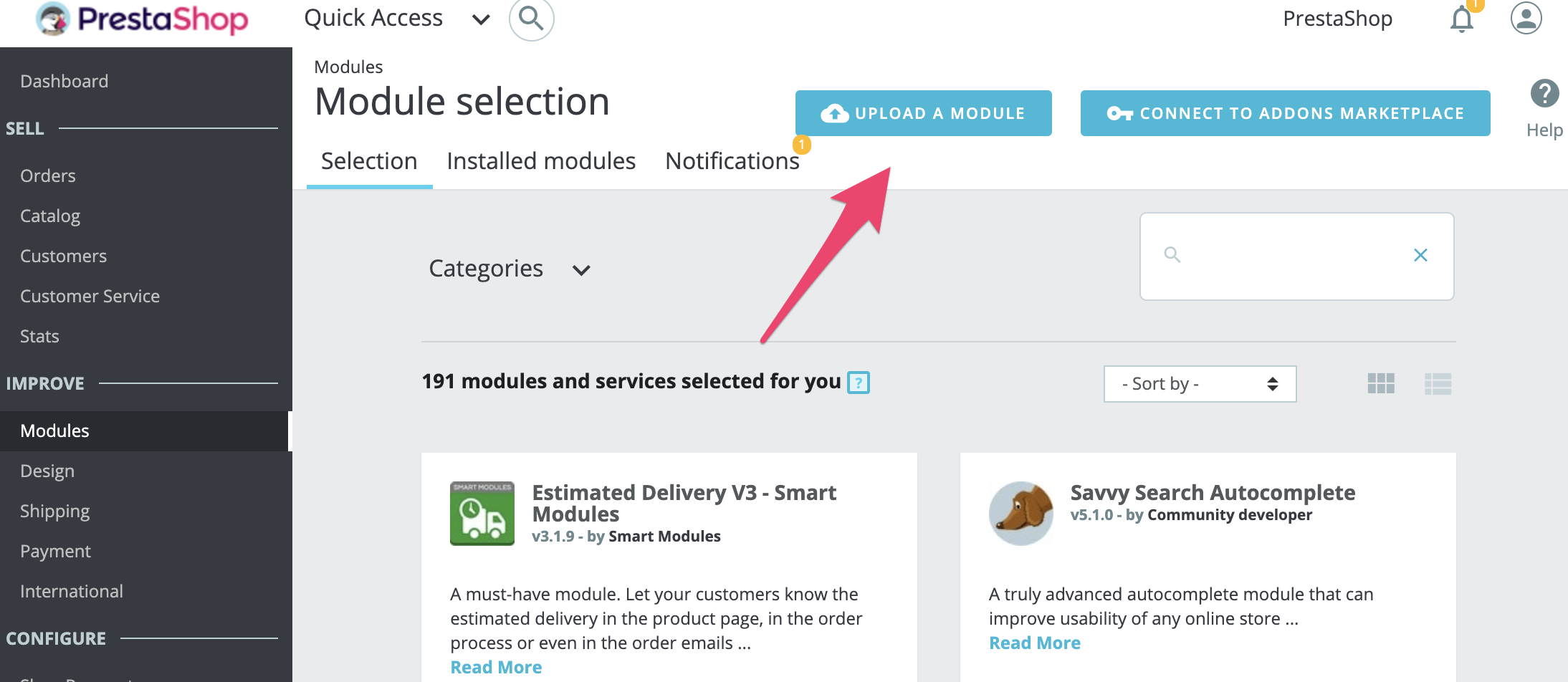Open the notifications bell icon

pyautogui.click(x=1461, y=19)
